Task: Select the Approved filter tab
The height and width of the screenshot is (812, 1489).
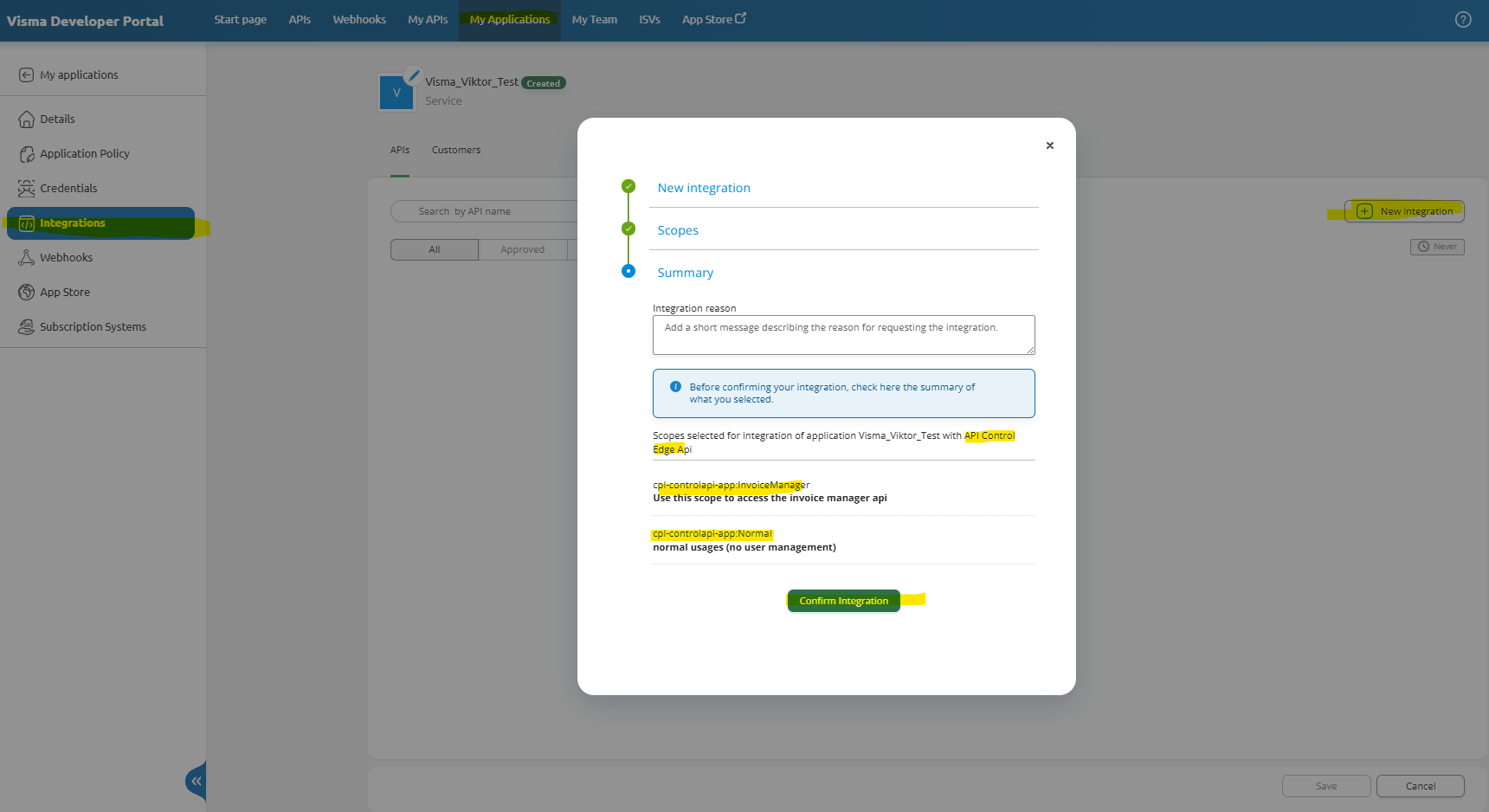Action: click(x=523, y=250)
